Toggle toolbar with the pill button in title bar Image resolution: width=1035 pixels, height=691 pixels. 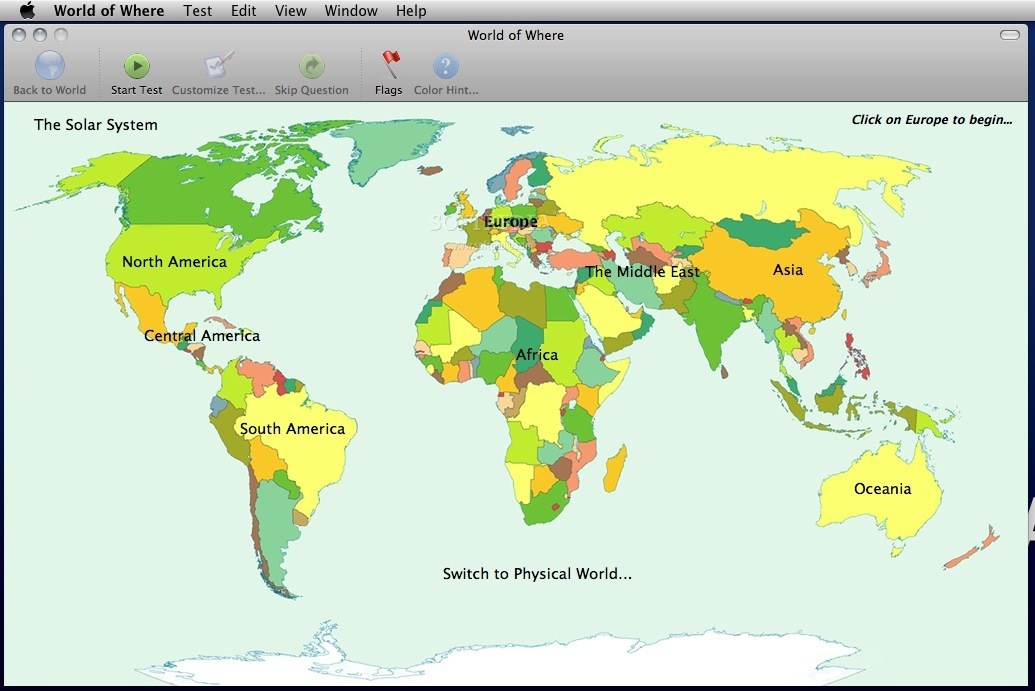tap(1010, 35)
